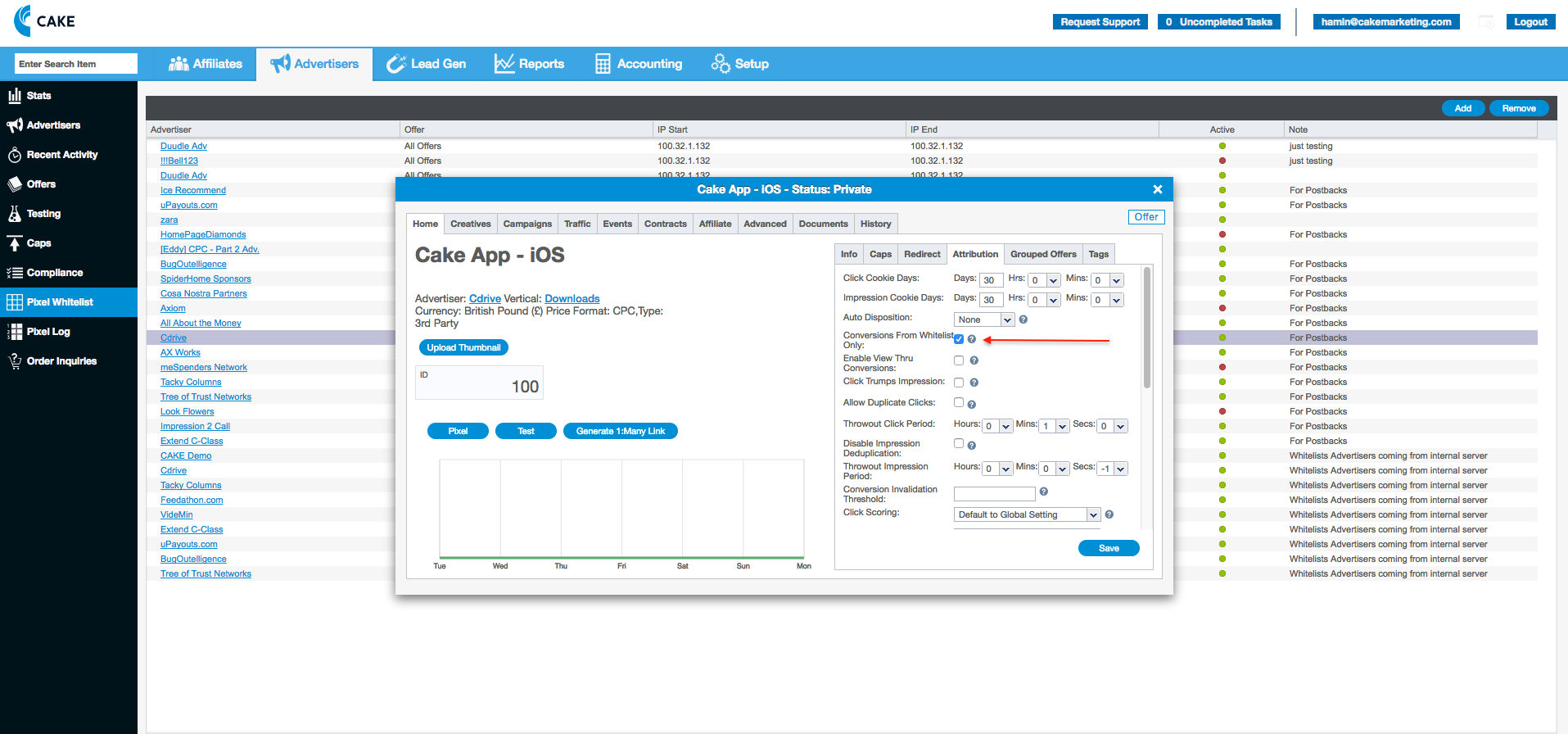Show help for Auto Disposition
Screen dimensions: 1568x734
pos(1023,319)
